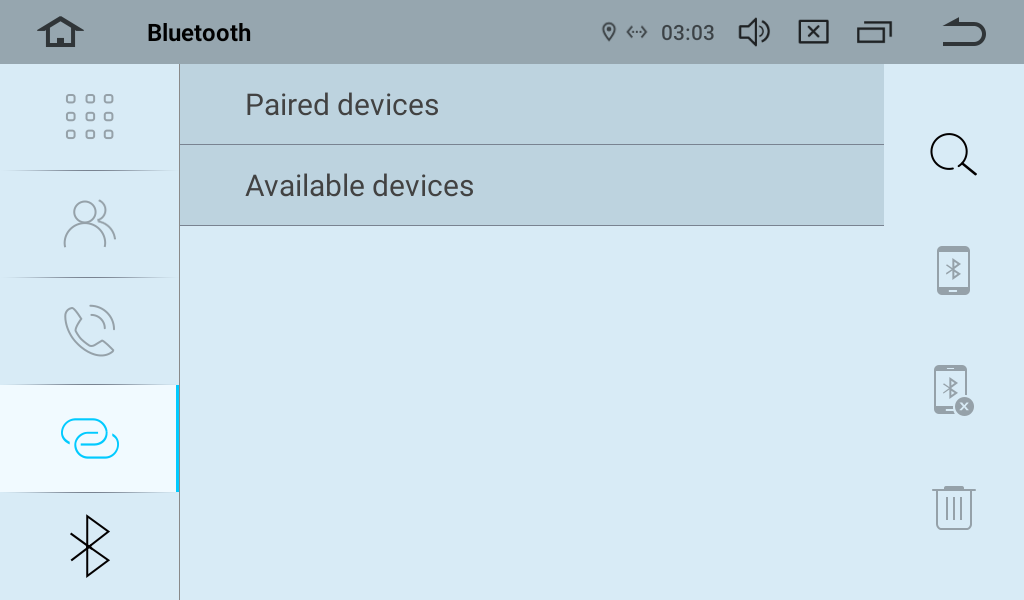Expand the Available devices section
Screen dimensions: 1024x600
(531, 186)
